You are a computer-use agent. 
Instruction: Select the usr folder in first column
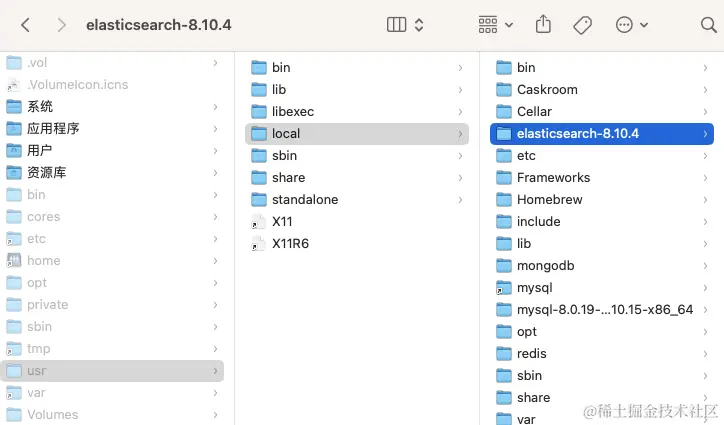pos(37,371)
